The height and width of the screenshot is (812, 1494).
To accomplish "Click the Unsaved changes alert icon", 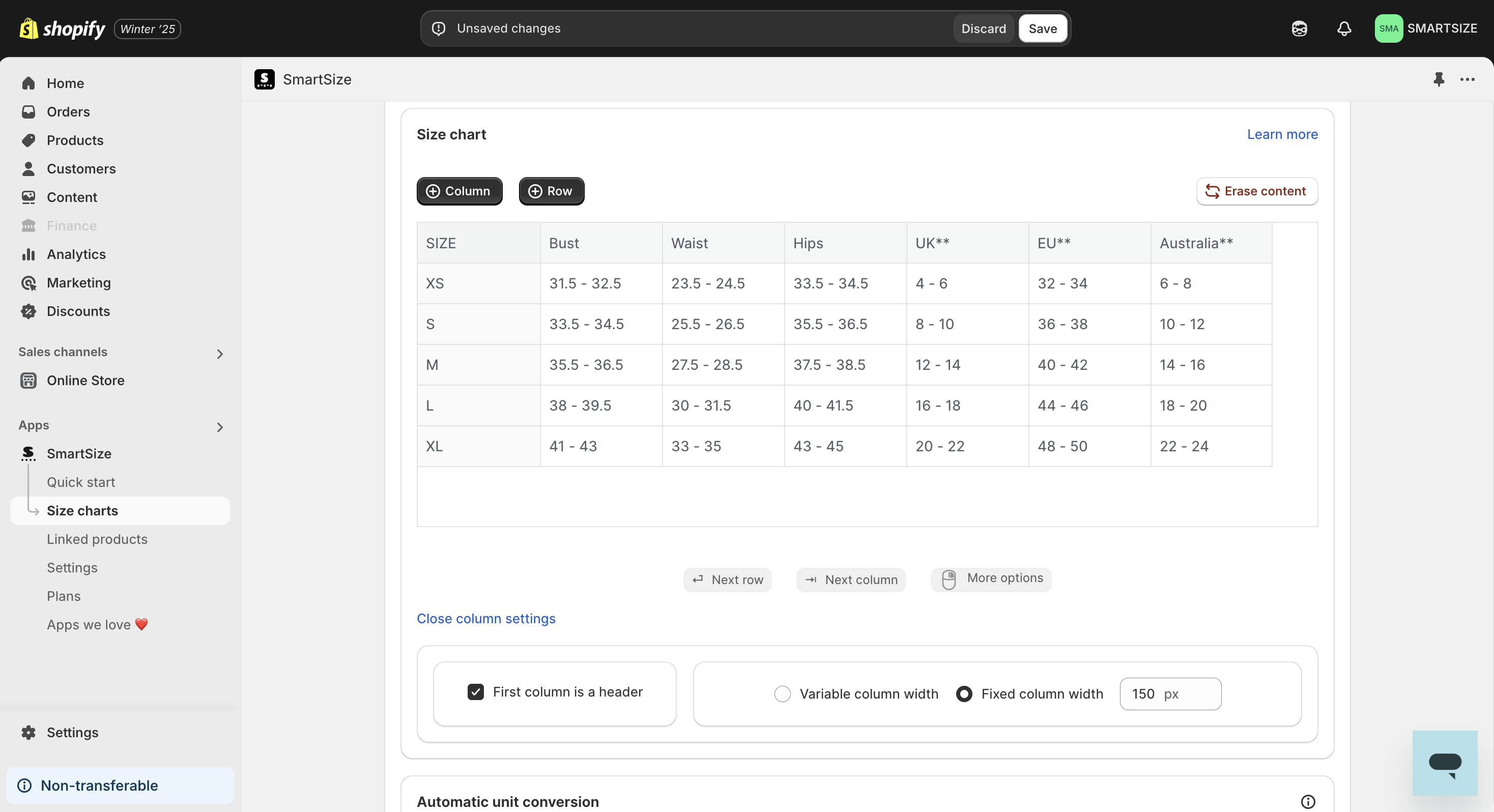I will [x=439, y=28].
